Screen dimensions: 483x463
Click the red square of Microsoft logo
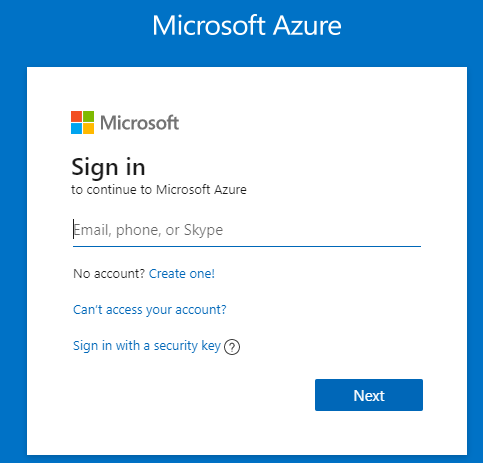(76, 116)
